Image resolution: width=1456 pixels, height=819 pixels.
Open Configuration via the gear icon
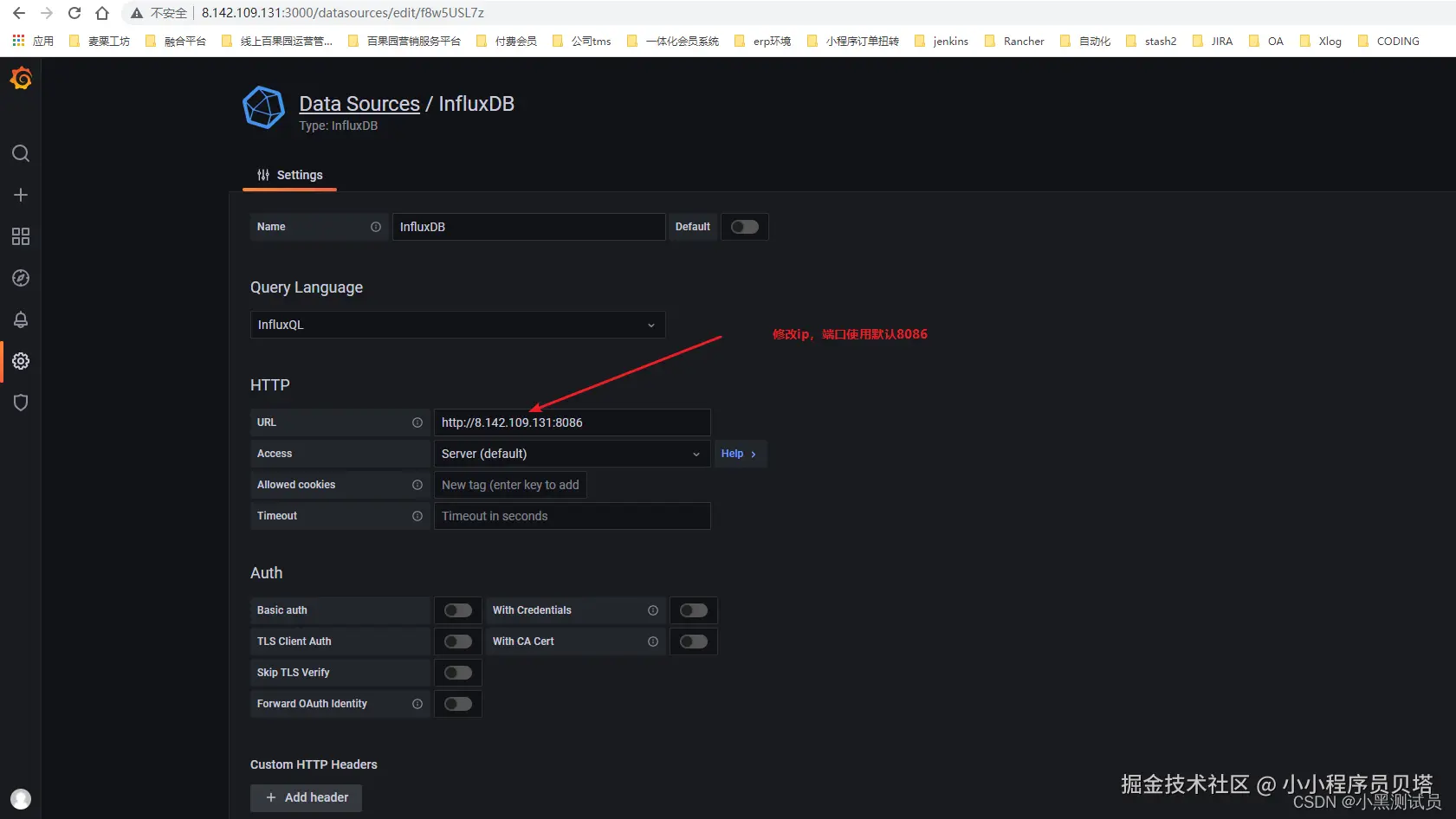coord(21,361)
